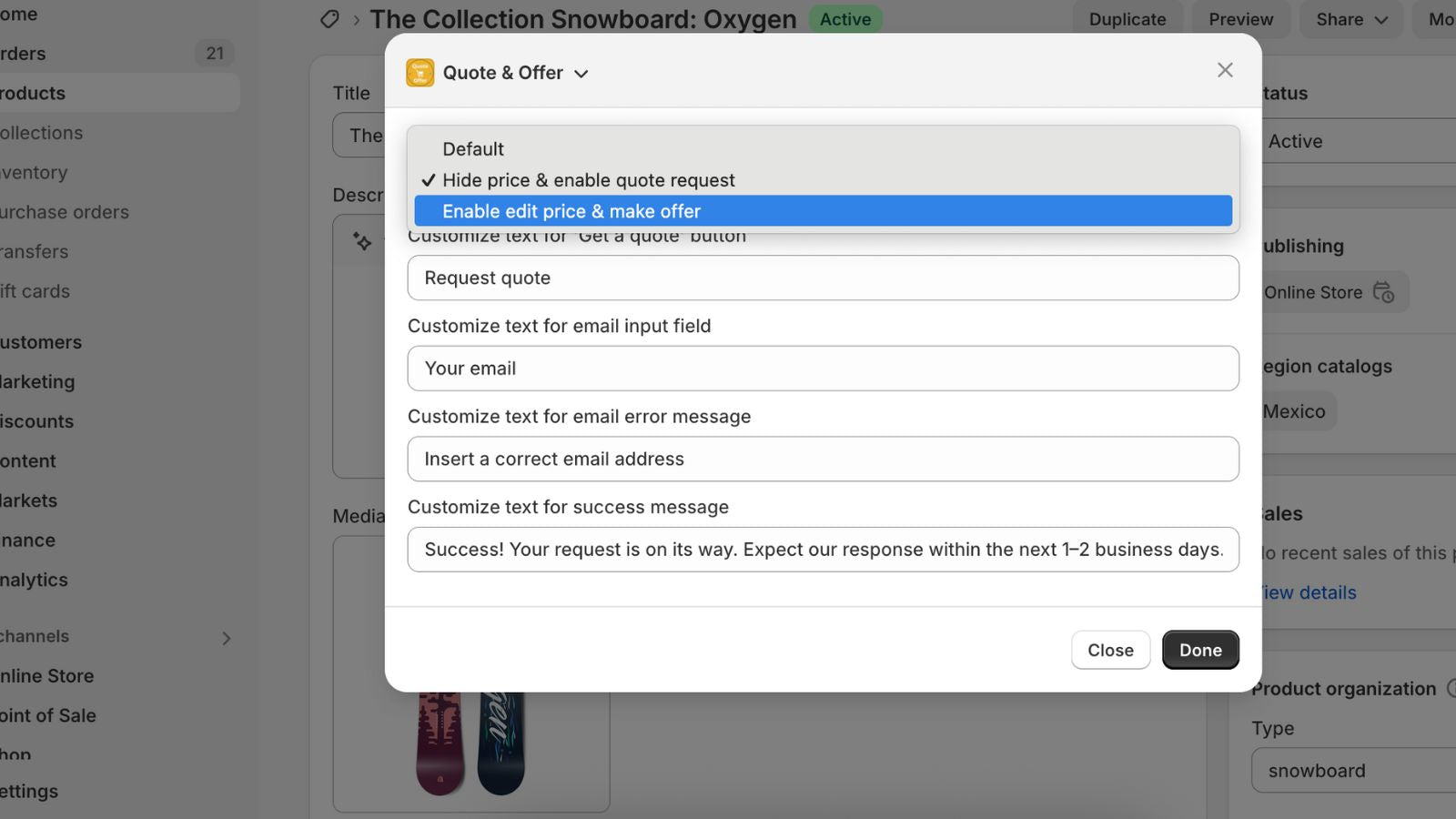Screen dimensions: 1456x819
Task: Dismiss the Quote & Offer modal with the X
Action: (x=1225, y=69)
